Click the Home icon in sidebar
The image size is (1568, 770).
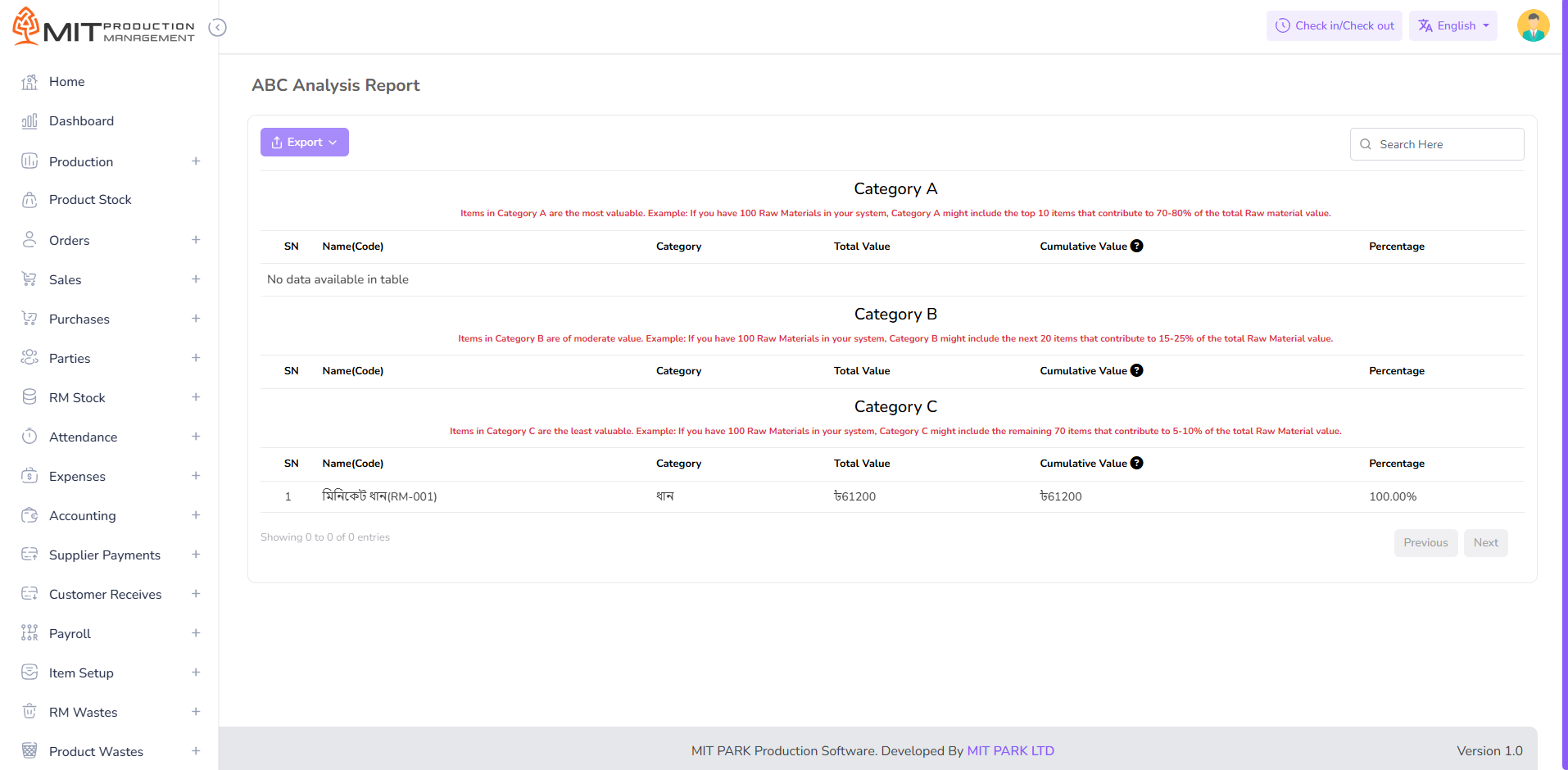[29, 82]
